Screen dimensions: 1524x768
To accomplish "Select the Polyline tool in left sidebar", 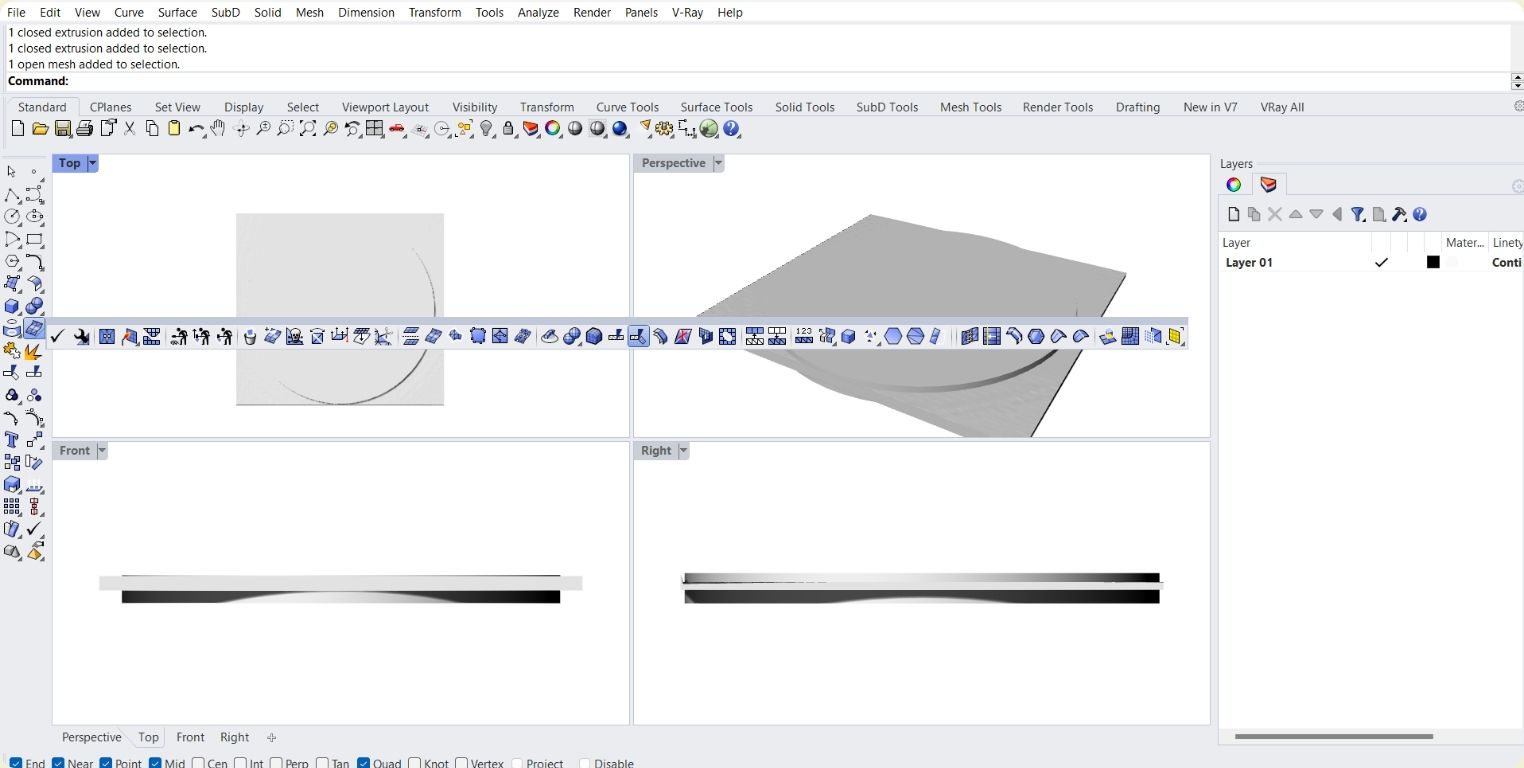I will click(12, 195).
